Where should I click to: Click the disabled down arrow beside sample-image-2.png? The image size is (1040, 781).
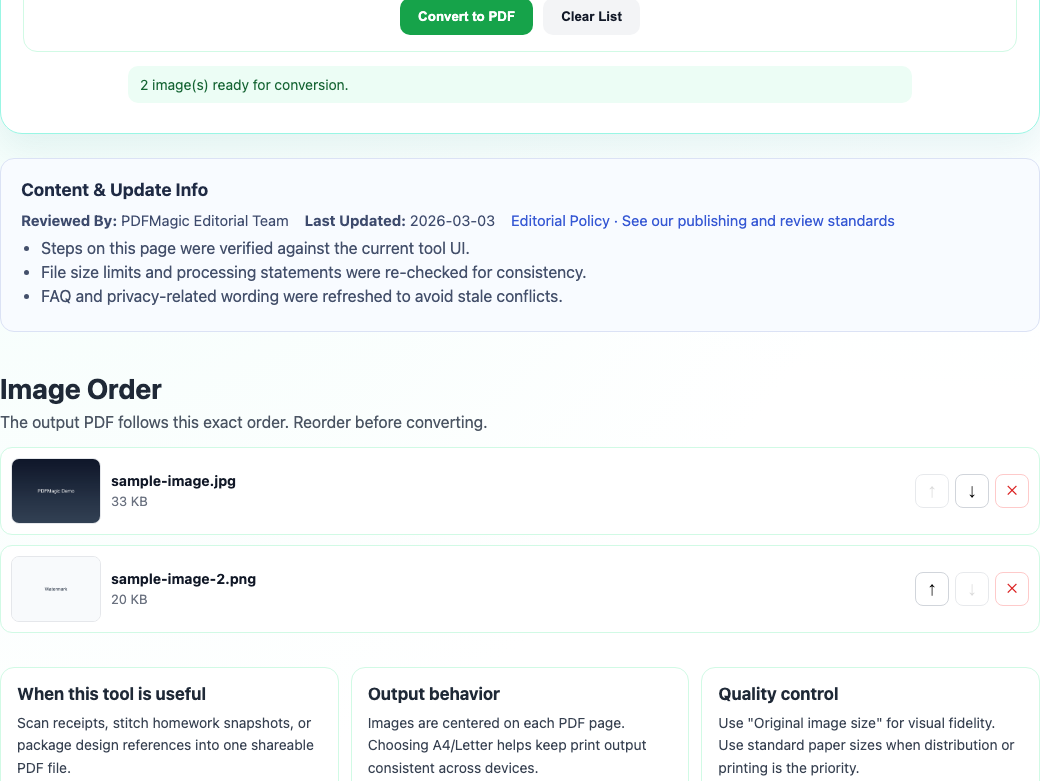click(x=971, y=589)
